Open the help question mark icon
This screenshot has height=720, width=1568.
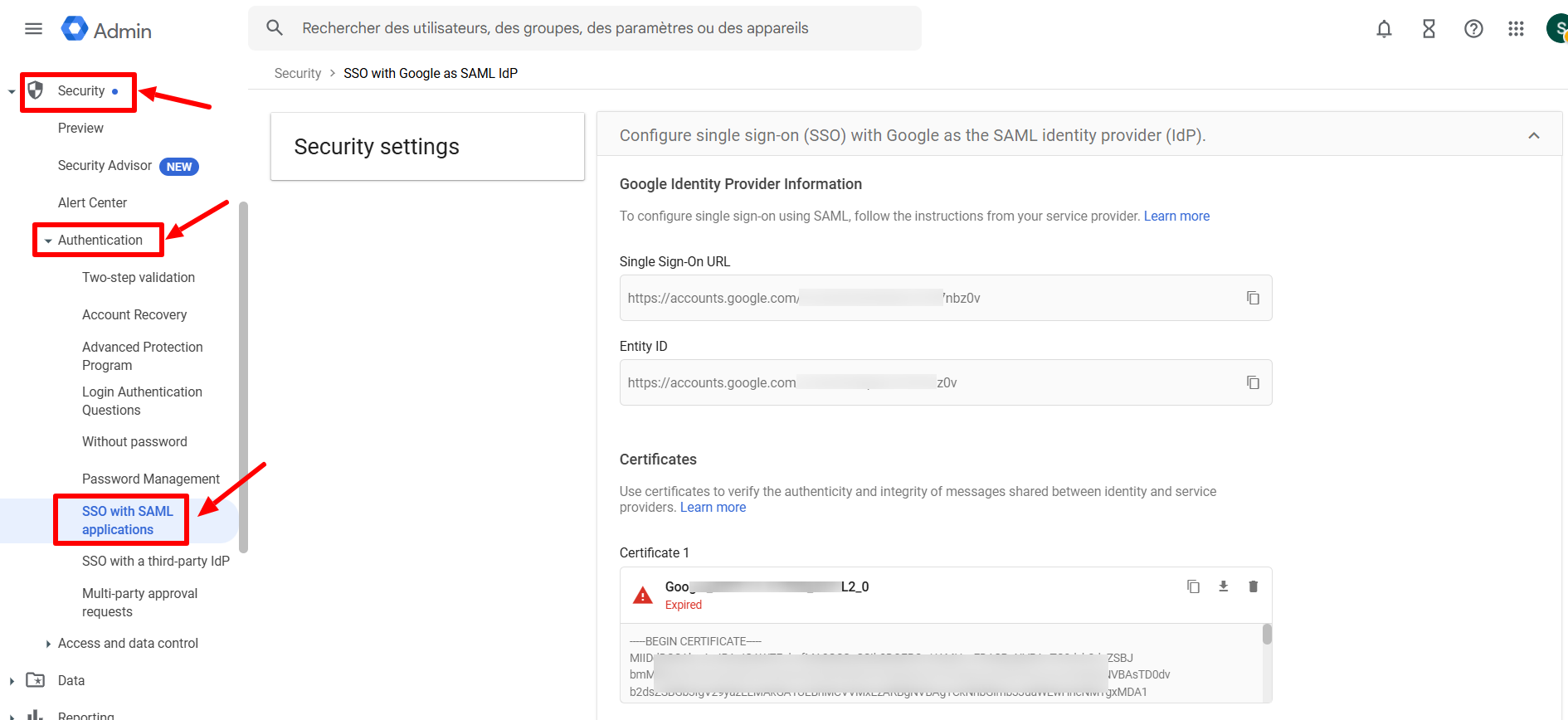click(1473, 29)
